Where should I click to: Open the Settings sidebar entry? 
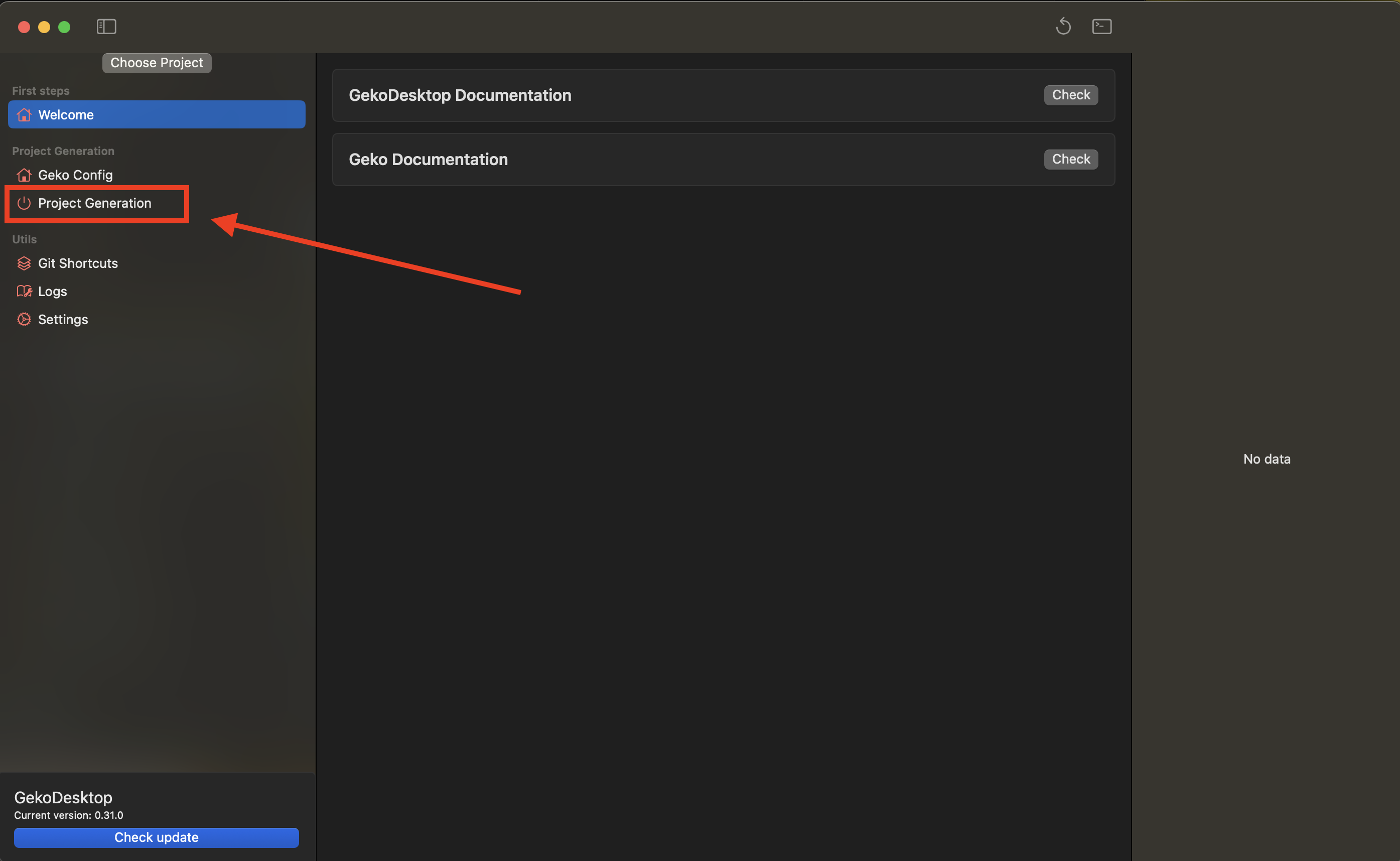pos(63,319)
